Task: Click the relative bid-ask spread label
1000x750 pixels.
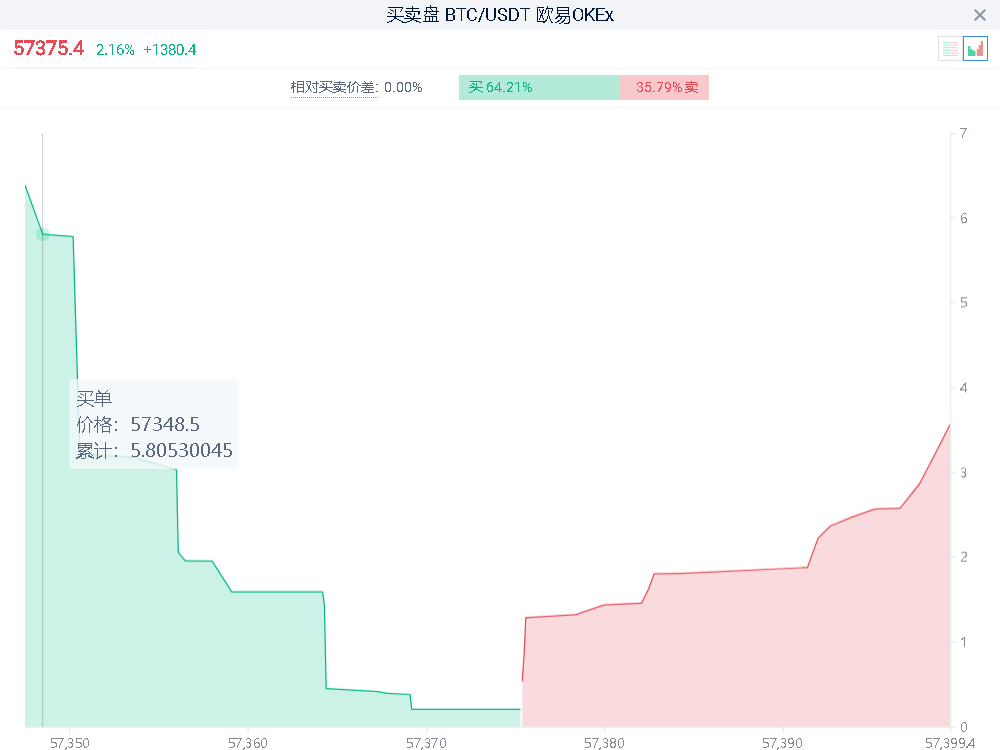Action: pos(334,87)
